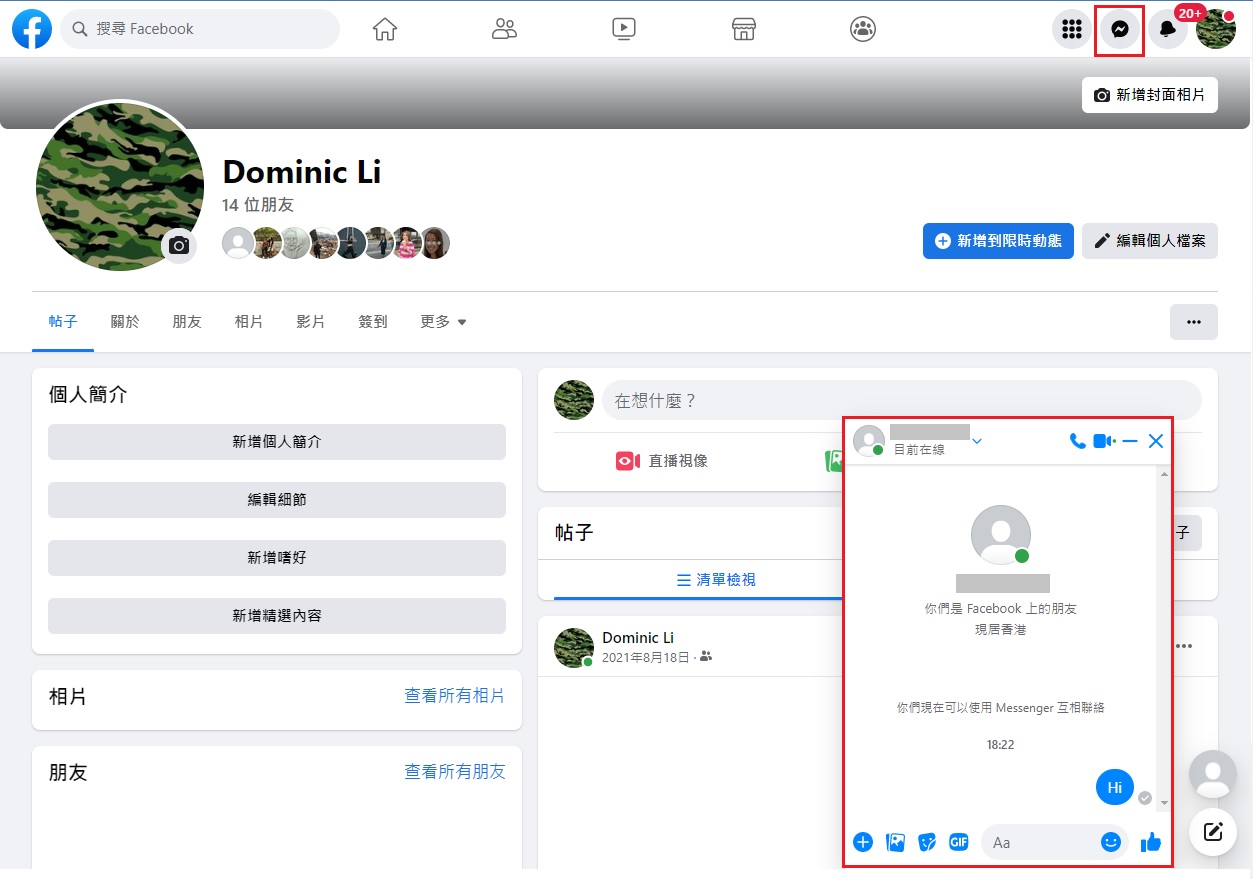
Task: Open the Home feed icon
Action: pos(385,29)
